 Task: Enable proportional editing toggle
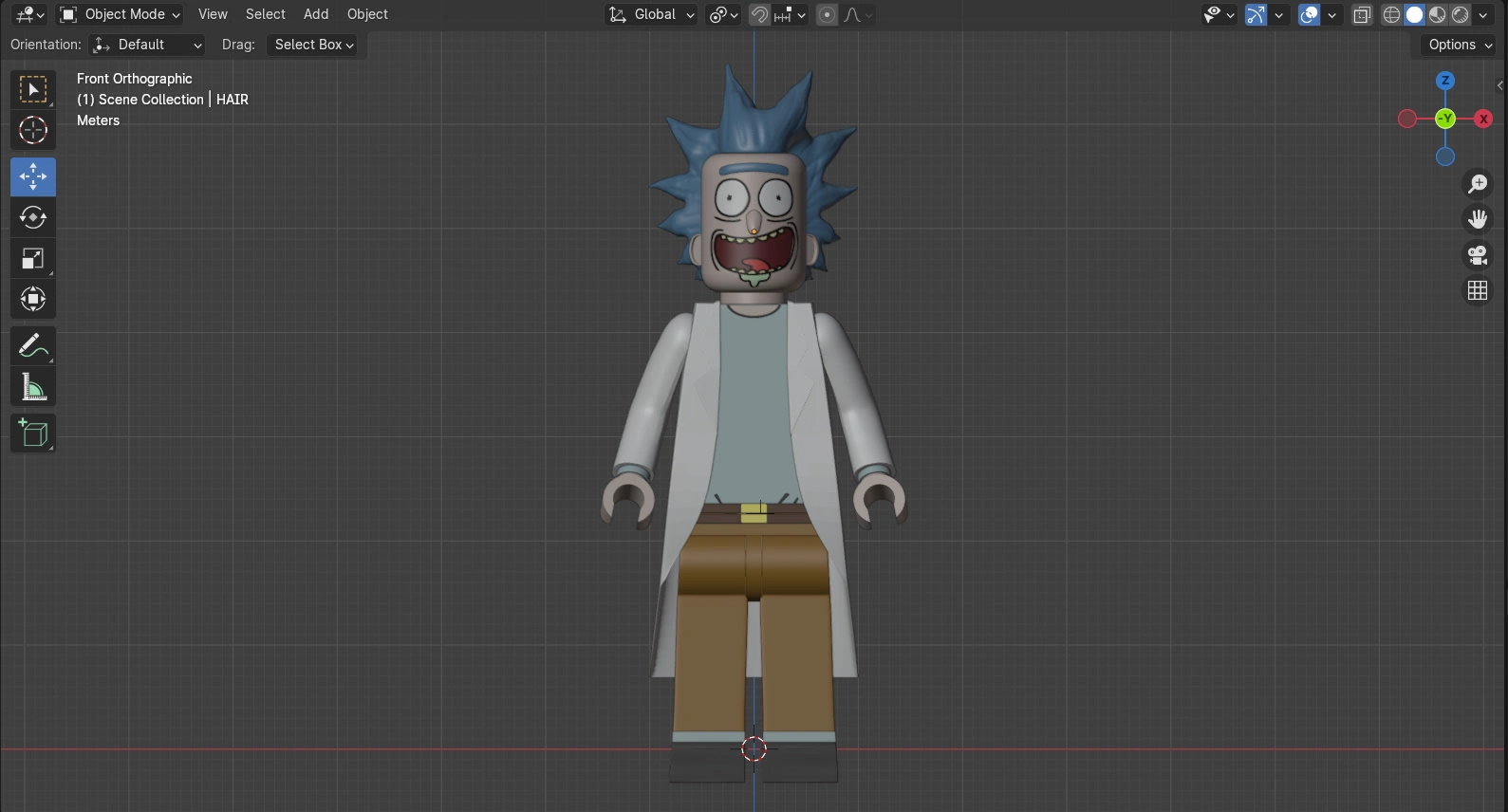pyautogui.click(x=828, y=14)
